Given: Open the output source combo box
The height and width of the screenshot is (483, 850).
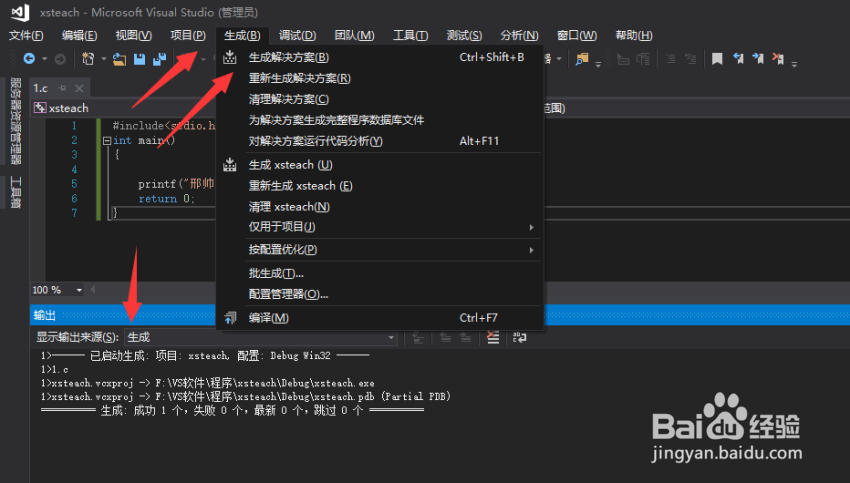Looking at the screenshot, I should click(x=261, y=337).
